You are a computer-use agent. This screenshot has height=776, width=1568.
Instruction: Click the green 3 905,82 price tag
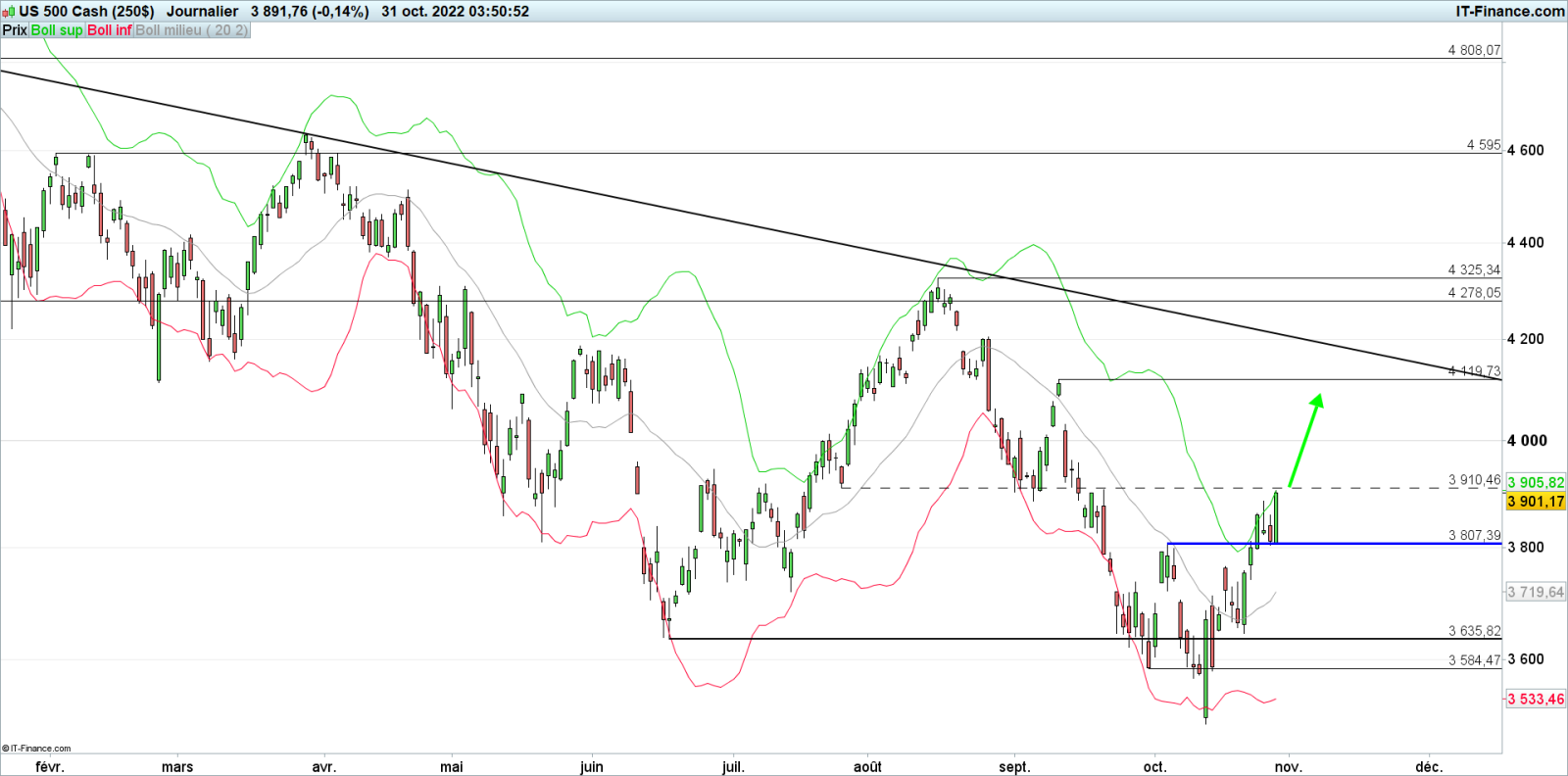(1536, 482)
